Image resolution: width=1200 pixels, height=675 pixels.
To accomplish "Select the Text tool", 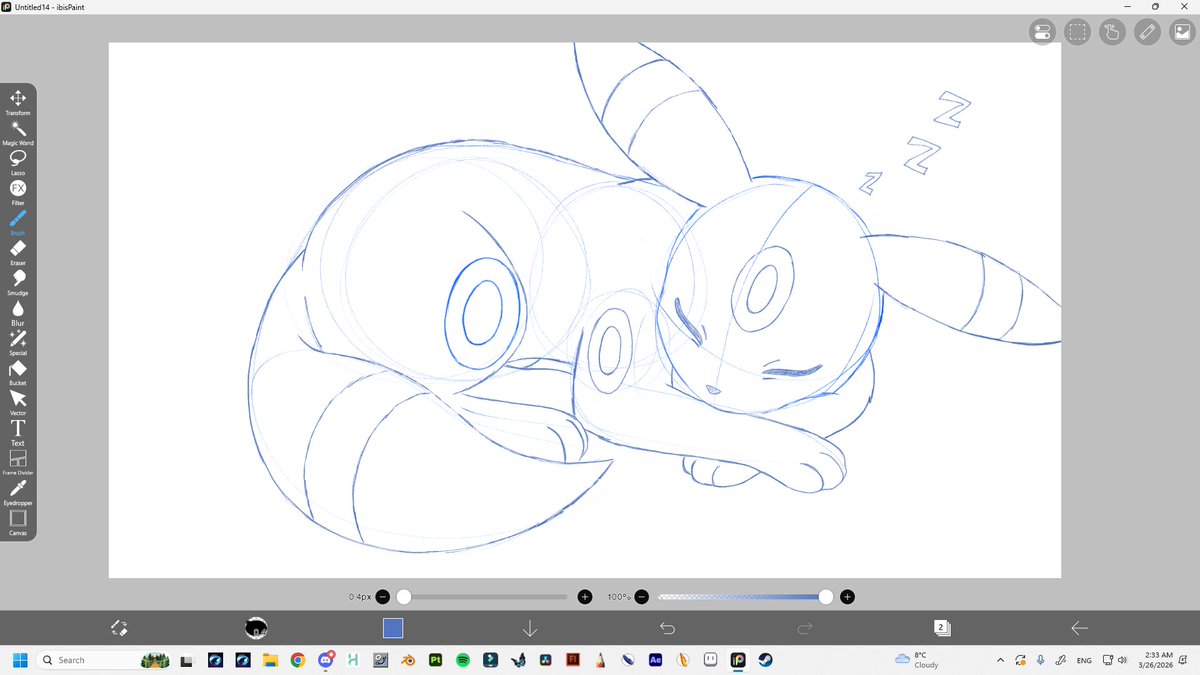I will point(17,428).
